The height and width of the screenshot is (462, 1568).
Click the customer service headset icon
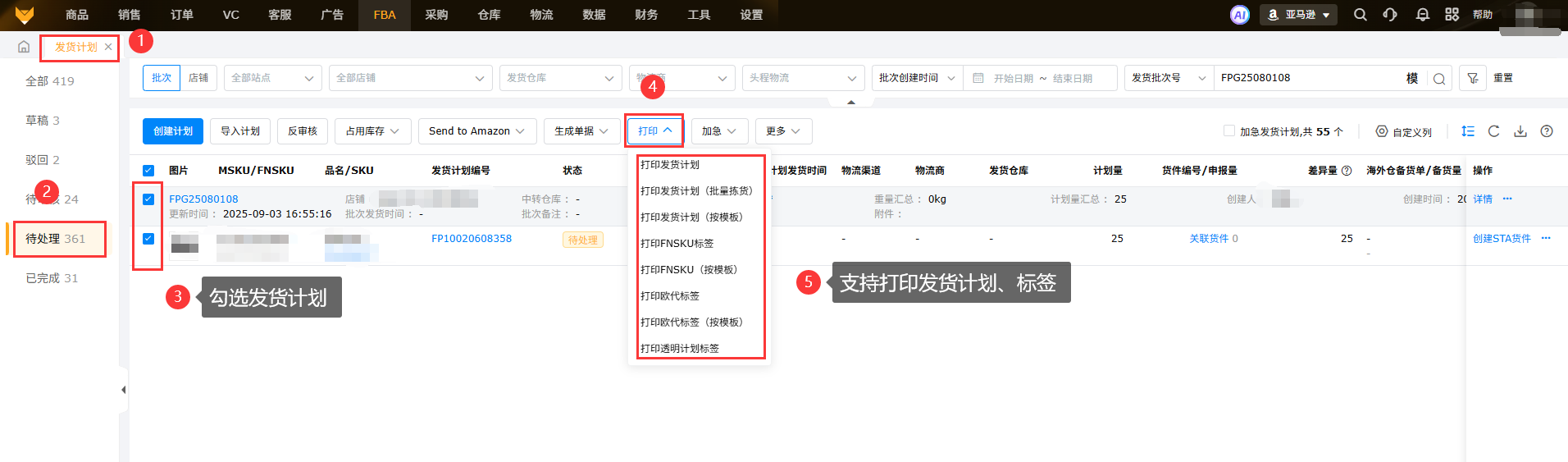pyautogui.click(x=1390, y=15)
